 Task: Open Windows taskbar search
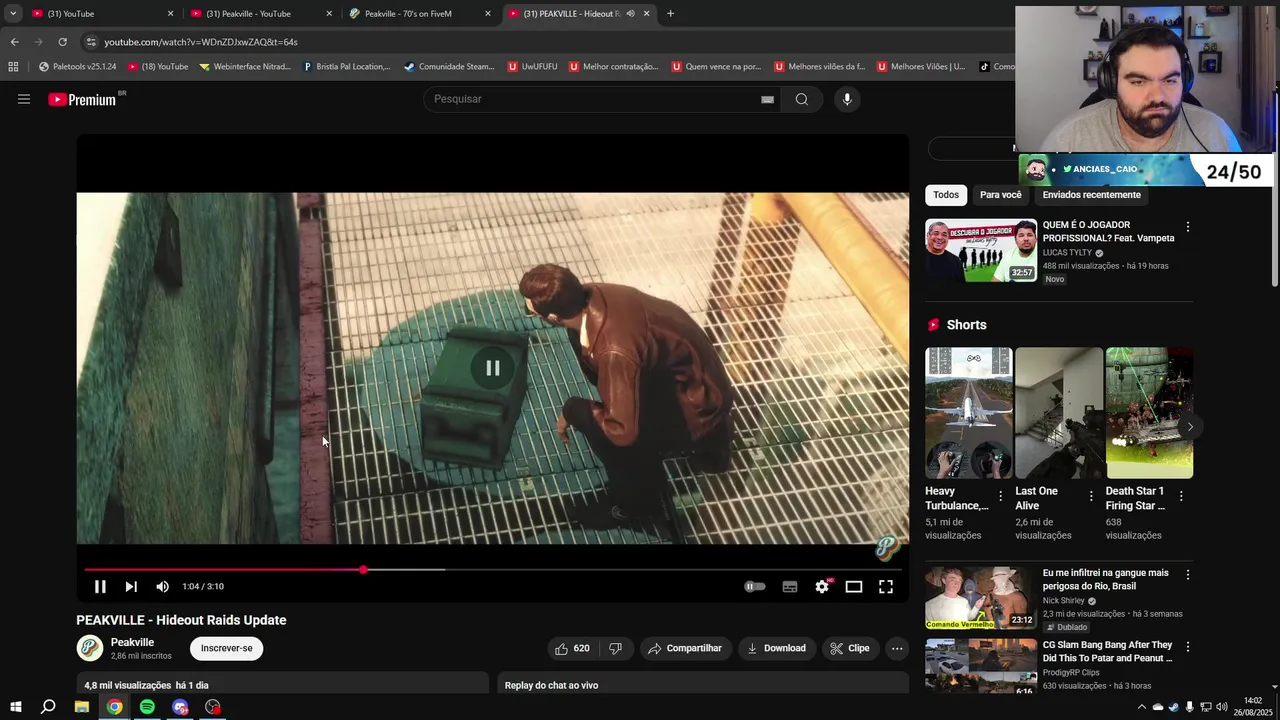click(x=48, y=707)
